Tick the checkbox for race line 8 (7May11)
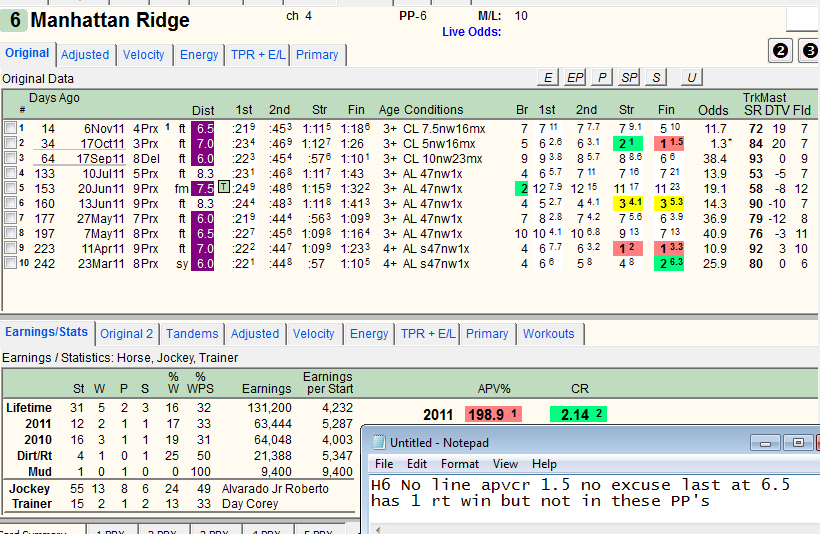This screenshot has width=820, height=534. [10, 233]
